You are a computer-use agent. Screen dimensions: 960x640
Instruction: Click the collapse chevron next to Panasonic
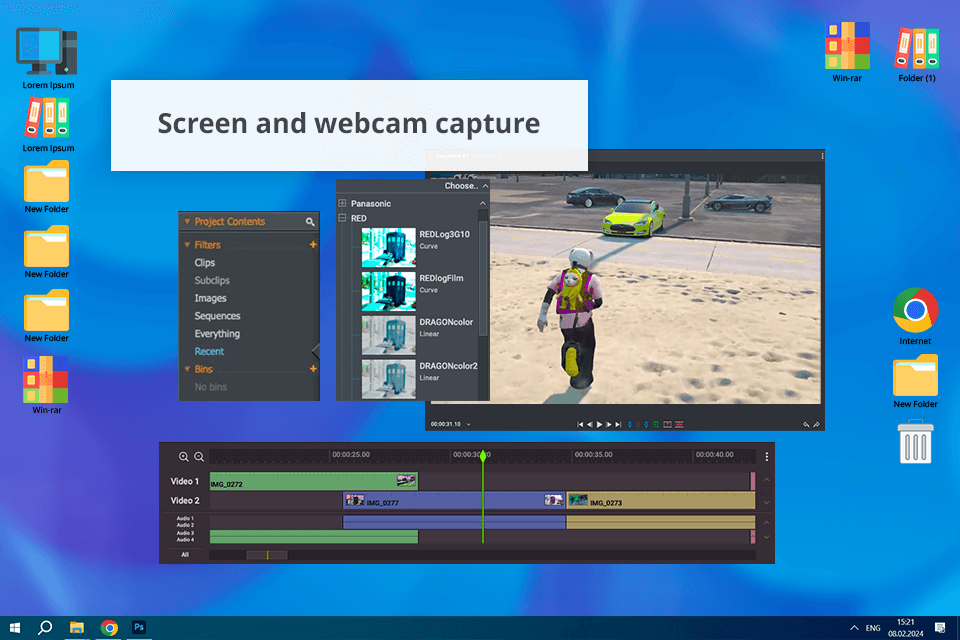[482, 203]
